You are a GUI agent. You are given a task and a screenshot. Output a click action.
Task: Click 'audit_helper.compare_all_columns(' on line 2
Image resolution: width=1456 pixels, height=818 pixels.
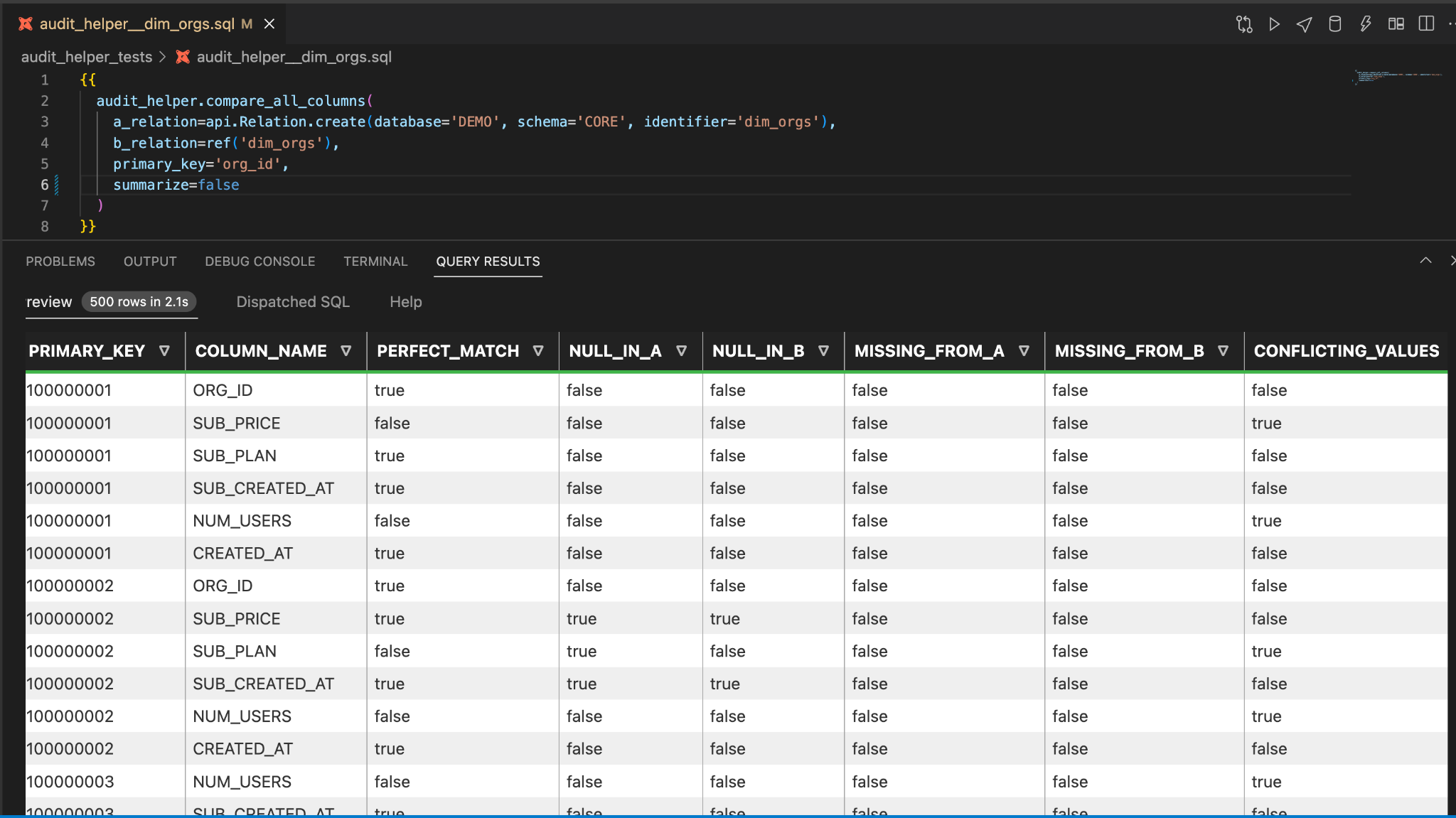click(235, 101)
